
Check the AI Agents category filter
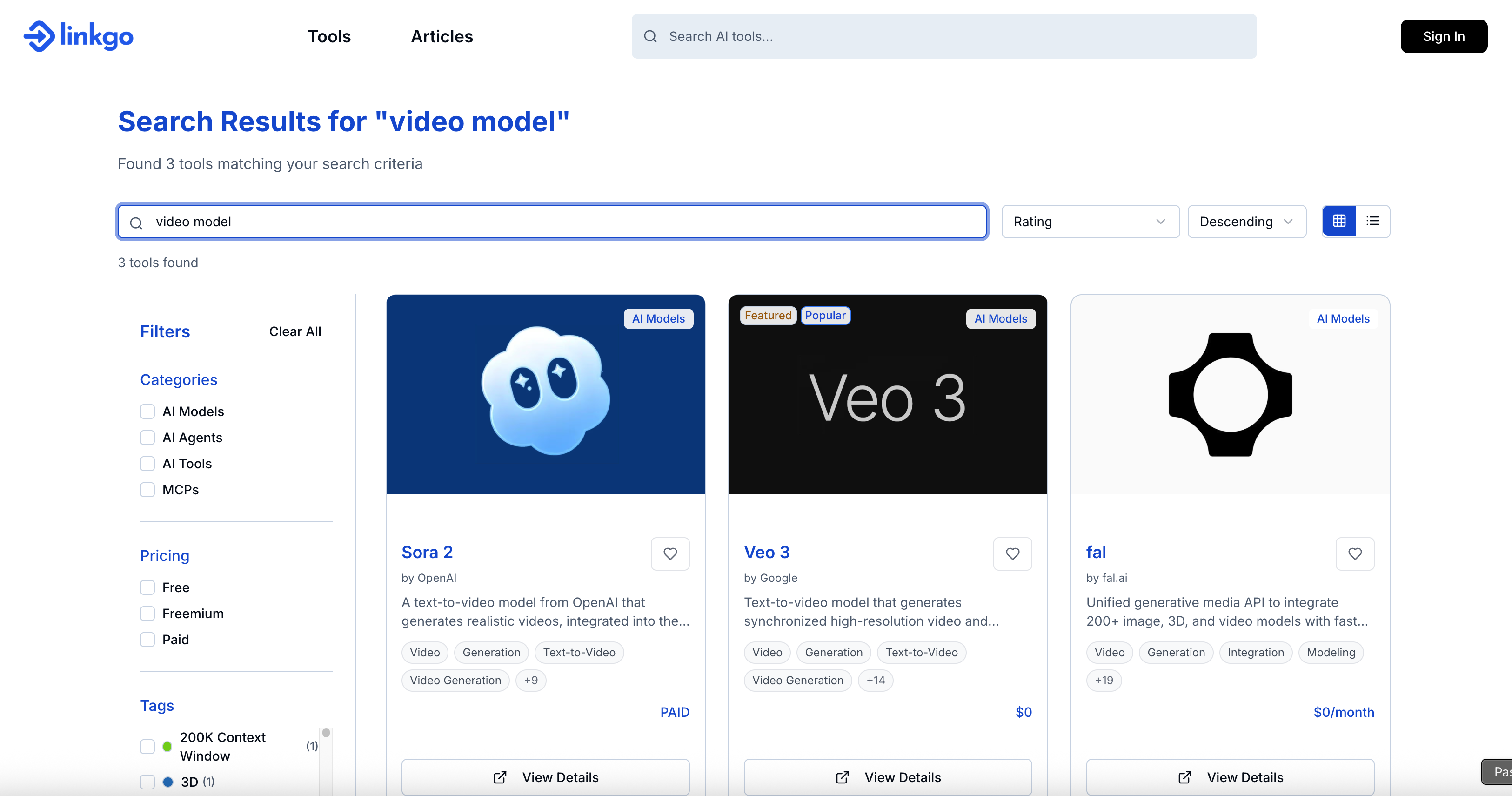click(147, 438)
